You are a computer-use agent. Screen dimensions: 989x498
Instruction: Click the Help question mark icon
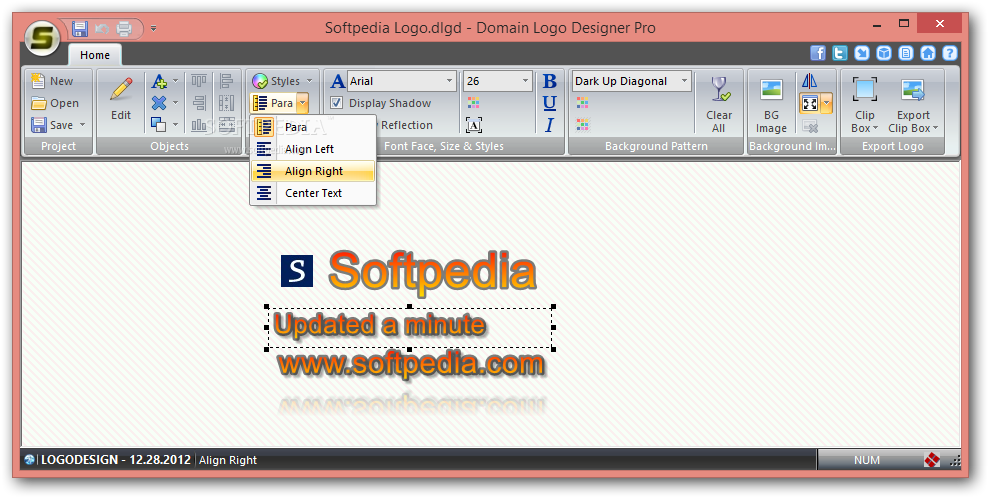coord(950,53)
